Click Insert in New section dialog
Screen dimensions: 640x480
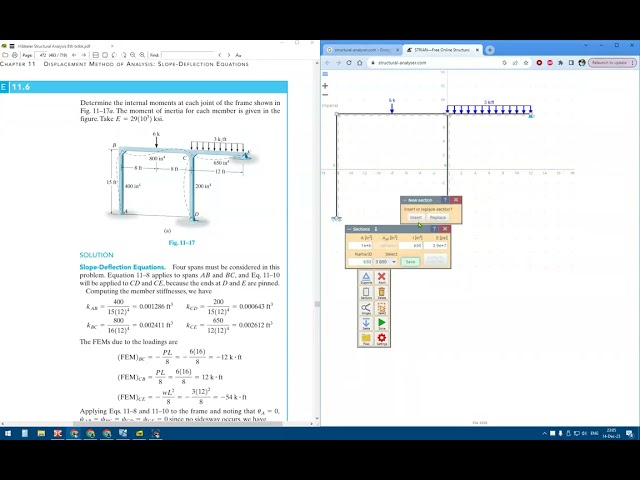pos(416,218)
